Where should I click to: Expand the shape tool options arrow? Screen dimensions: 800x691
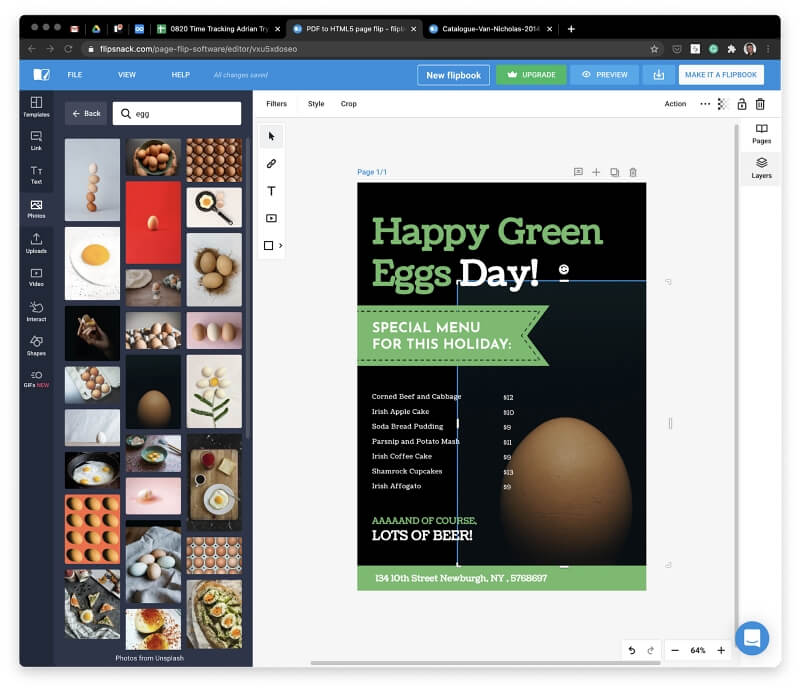(281, 245)
